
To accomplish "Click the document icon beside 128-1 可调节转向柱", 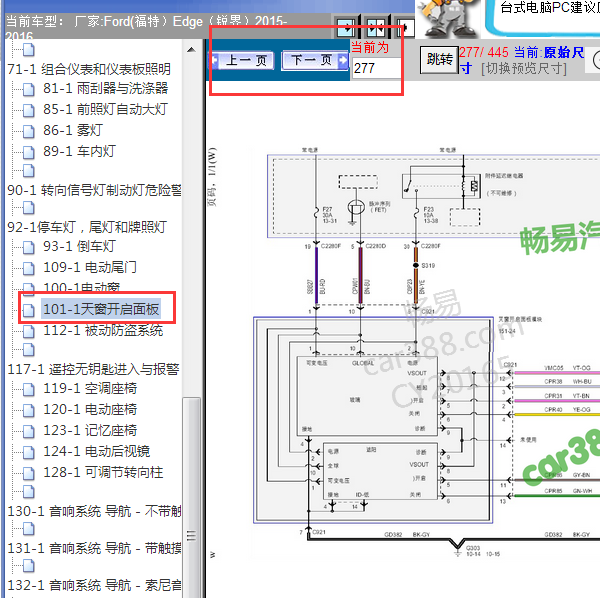I will pos(28,474).
